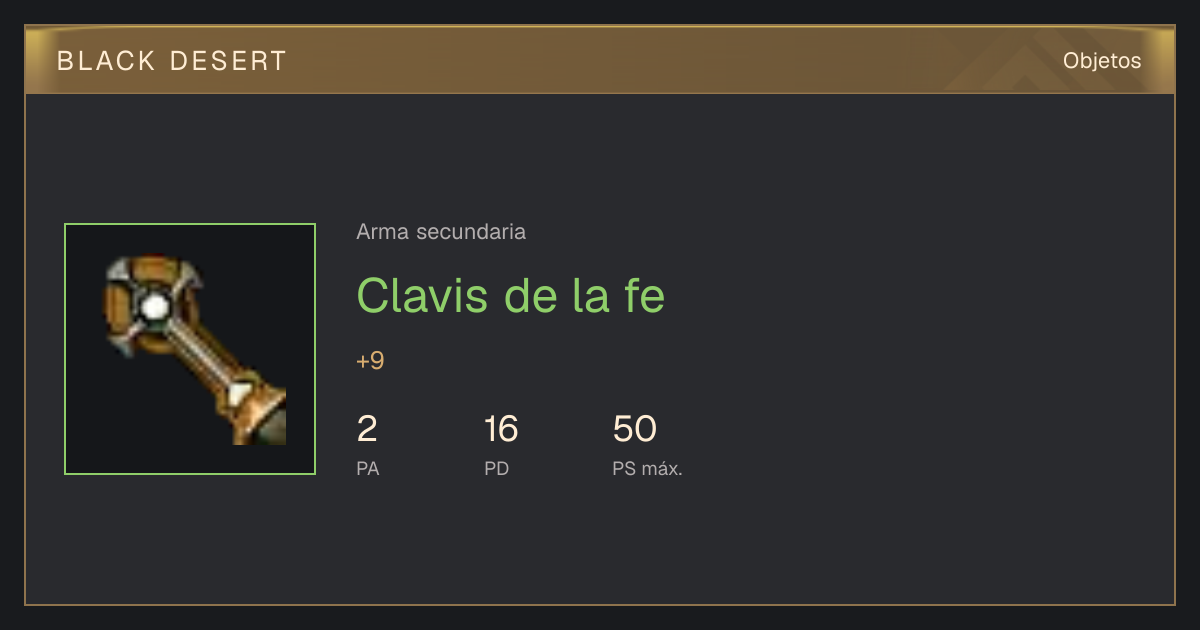This screenshot has width=1200, height=630.
Task: Click the white gem on the clavis icon
Action: tap(153, 306)
